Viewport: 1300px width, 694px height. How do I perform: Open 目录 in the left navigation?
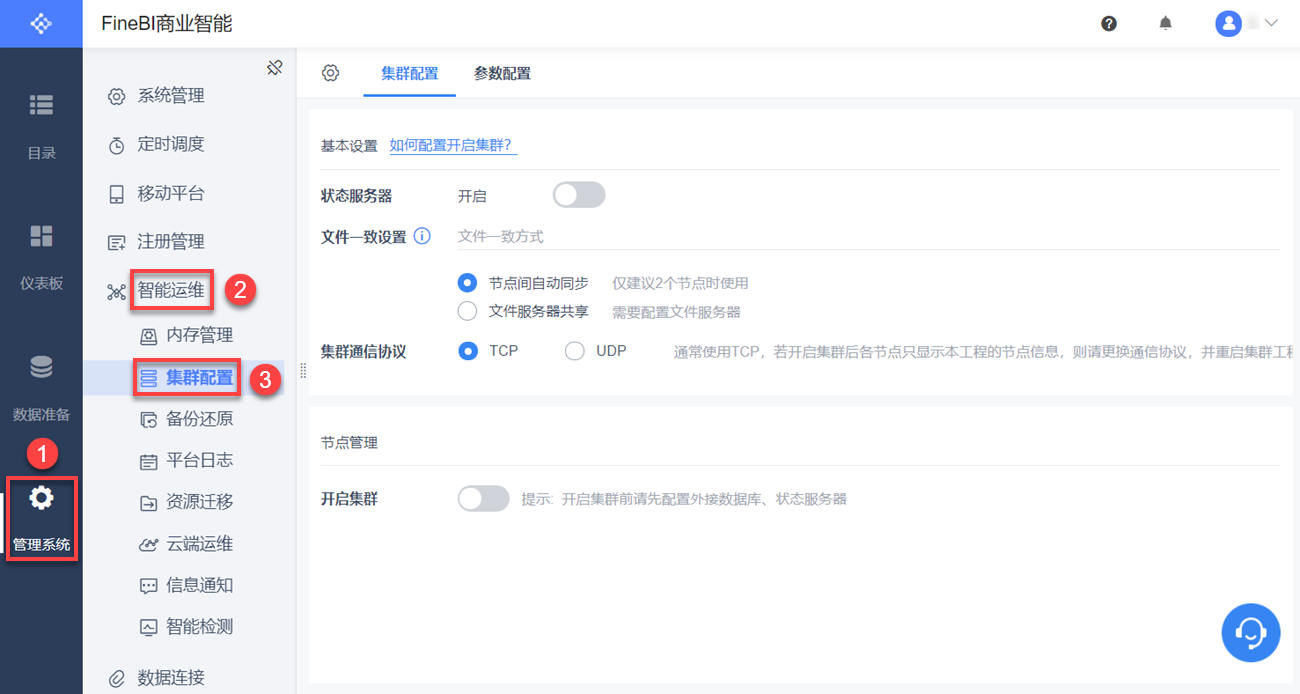41,124
